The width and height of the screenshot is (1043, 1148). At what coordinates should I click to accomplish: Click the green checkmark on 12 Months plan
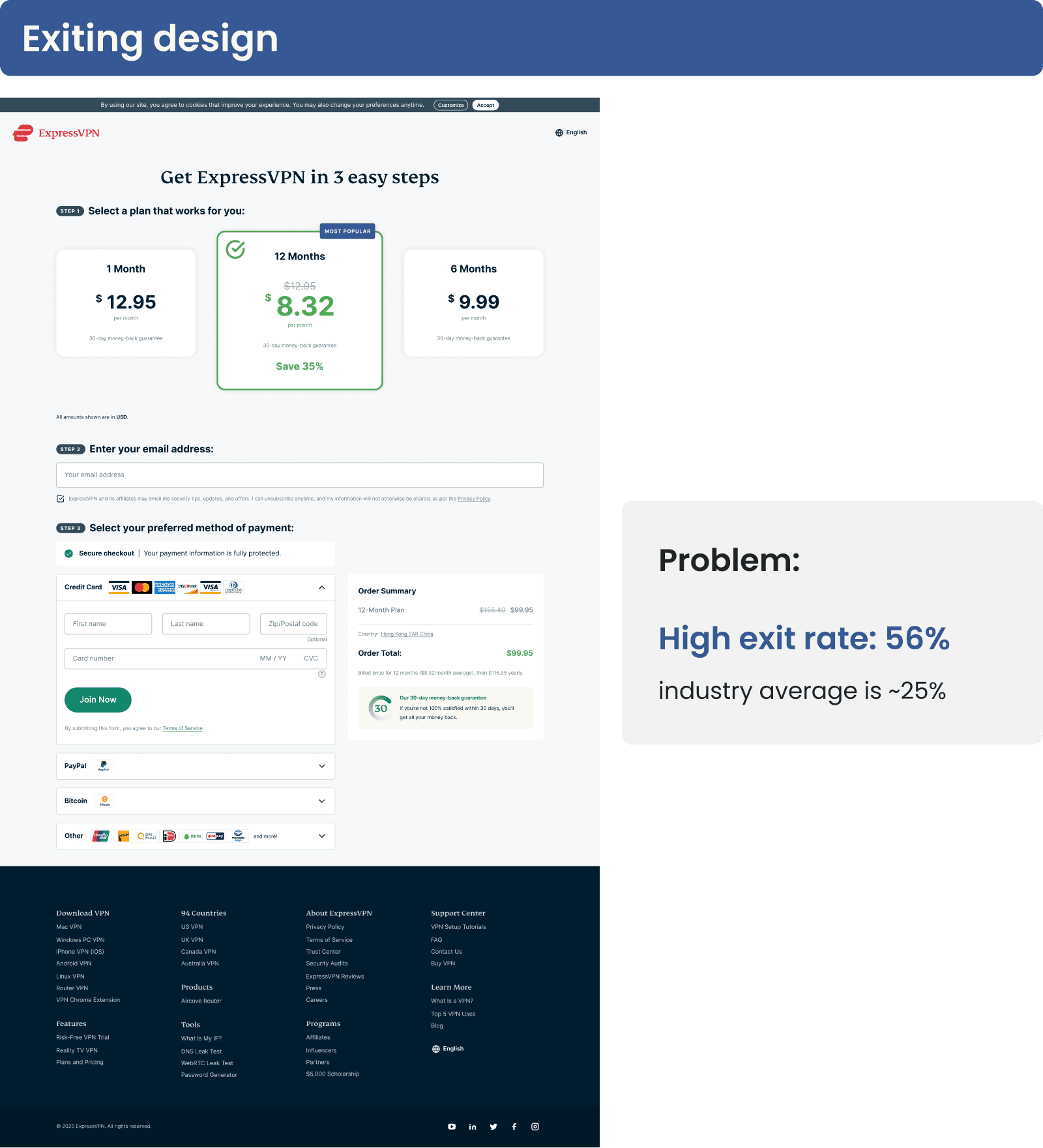click(x=235, y=249)
